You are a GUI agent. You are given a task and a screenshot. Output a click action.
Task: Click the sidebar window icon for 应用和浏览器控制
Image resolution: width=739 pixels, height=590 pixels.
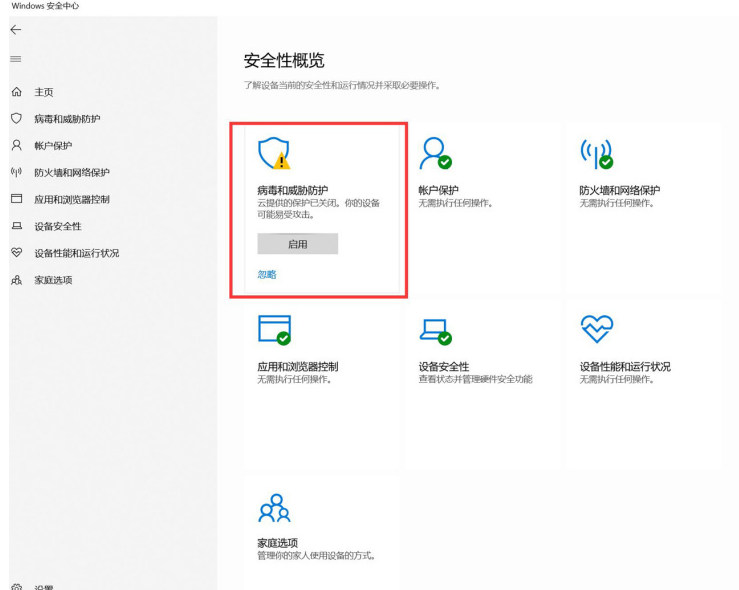[16, 198]
